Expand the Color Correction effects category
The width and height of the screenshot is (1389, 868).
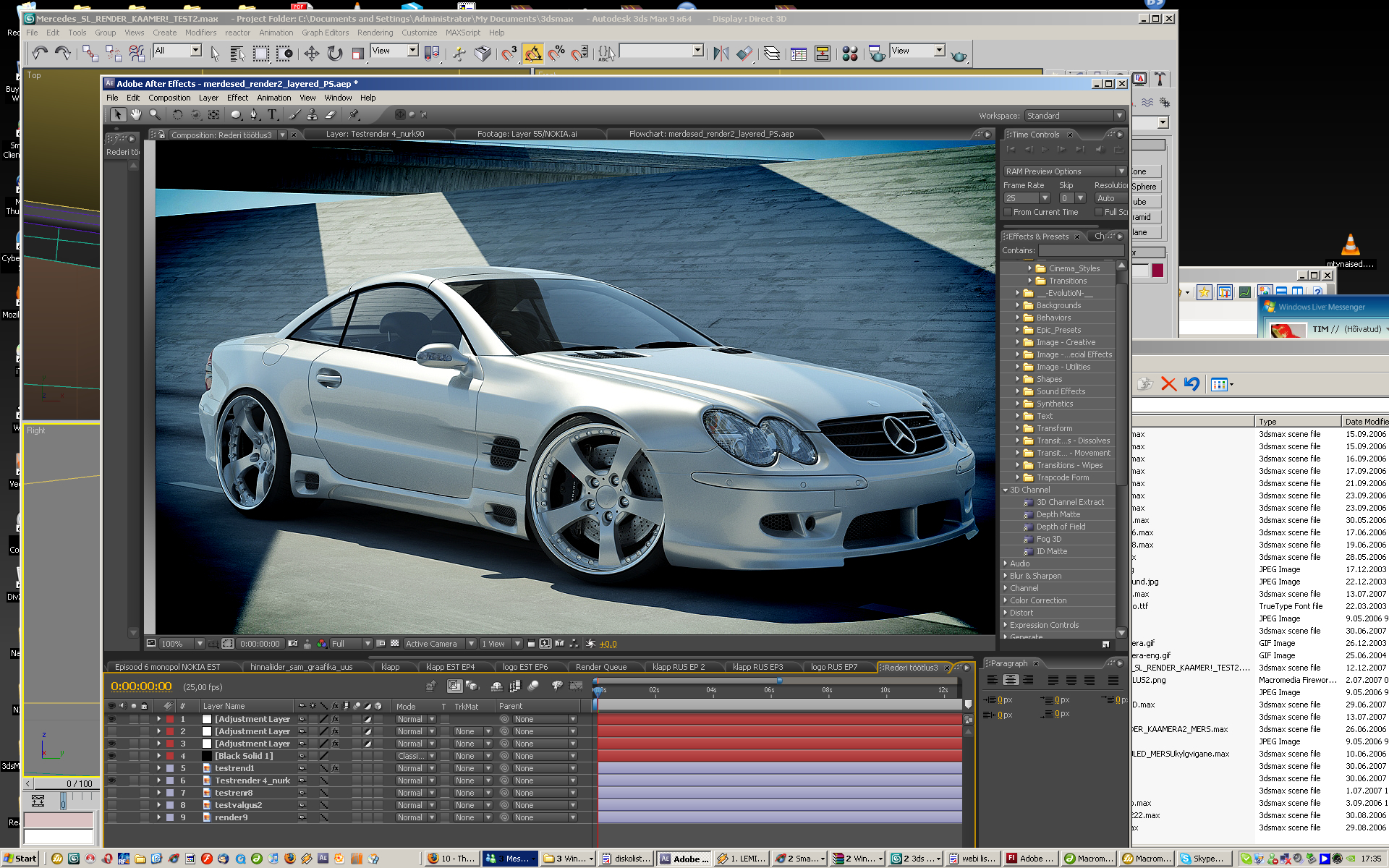point(1006,600)
